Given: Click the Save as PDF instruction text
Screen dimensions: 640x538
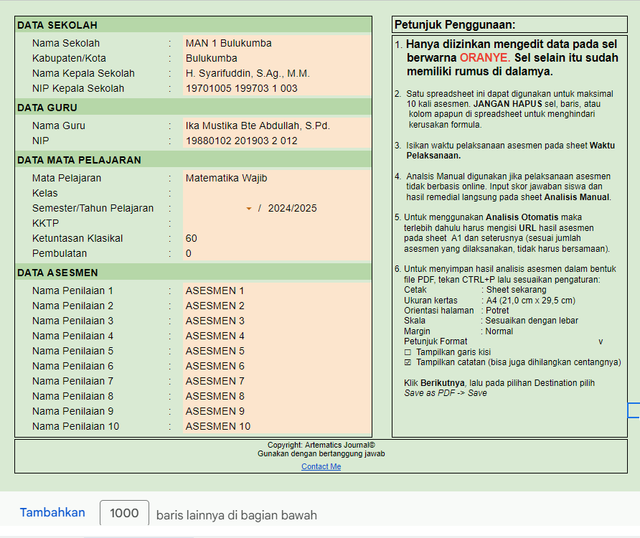Looking at the screenshot, I should click(x=445, y=393).
